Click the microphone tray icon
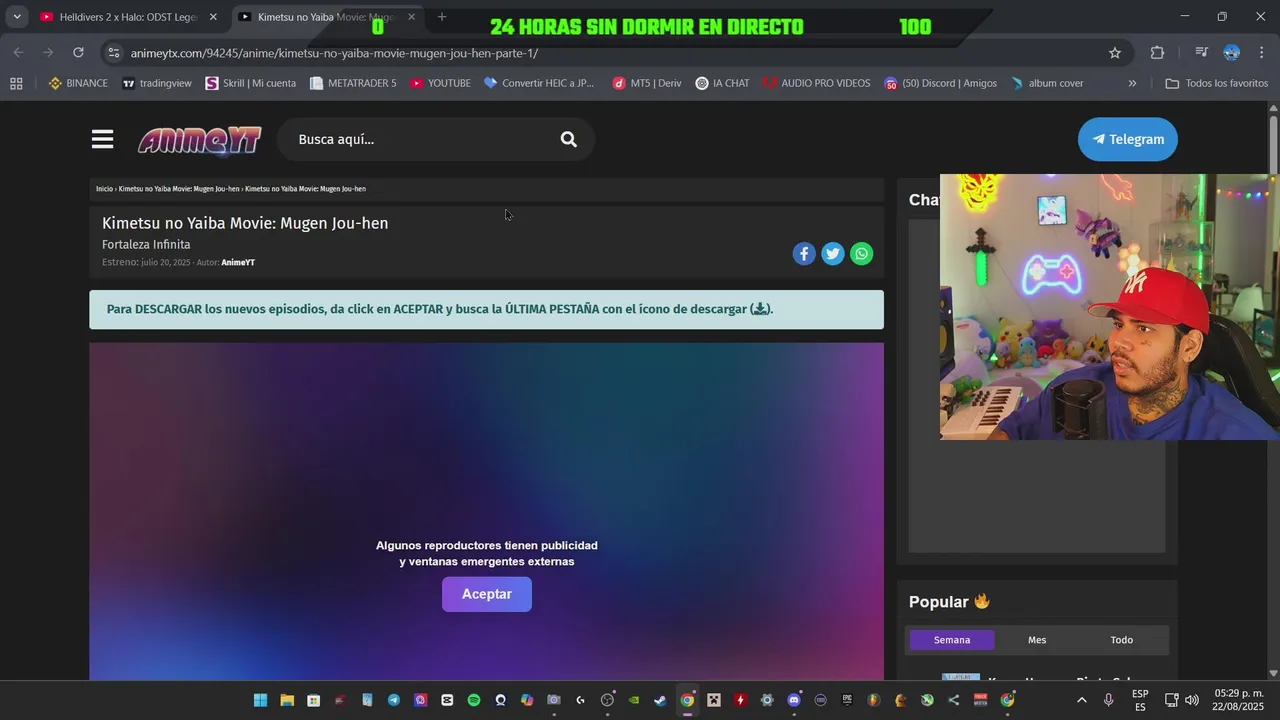1280x720 pixels. pyautogui.click(x=1108, y=700)
